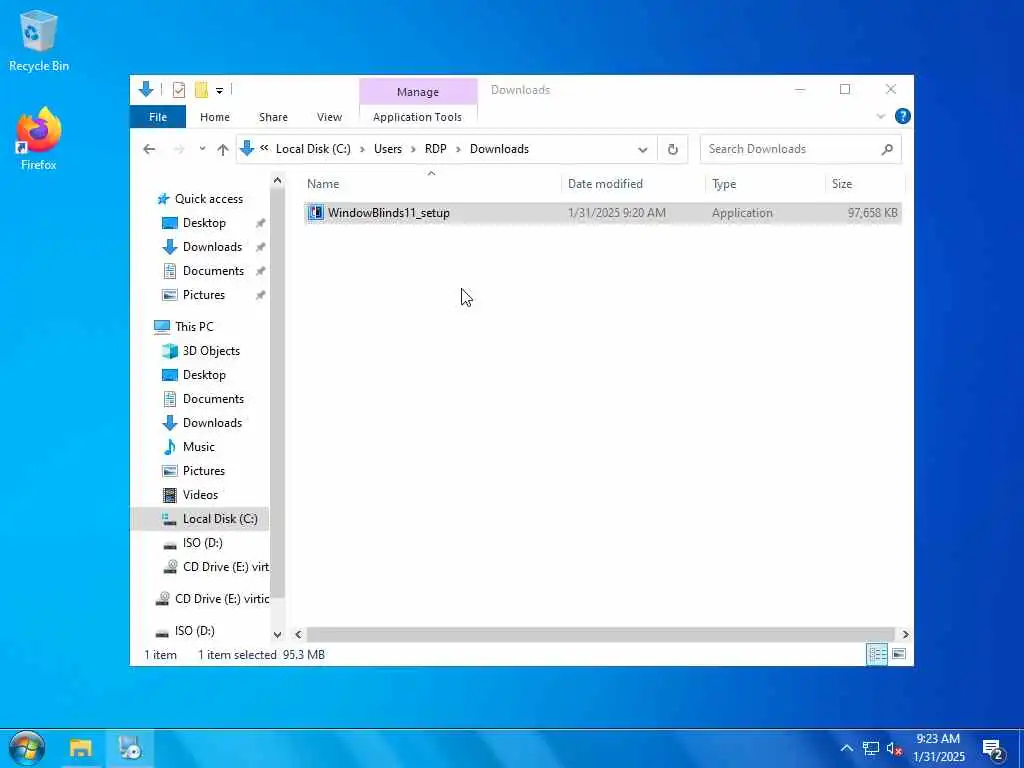1024x768 pixels.
Task: Open the Windows Start button
Action: [27, 748]
